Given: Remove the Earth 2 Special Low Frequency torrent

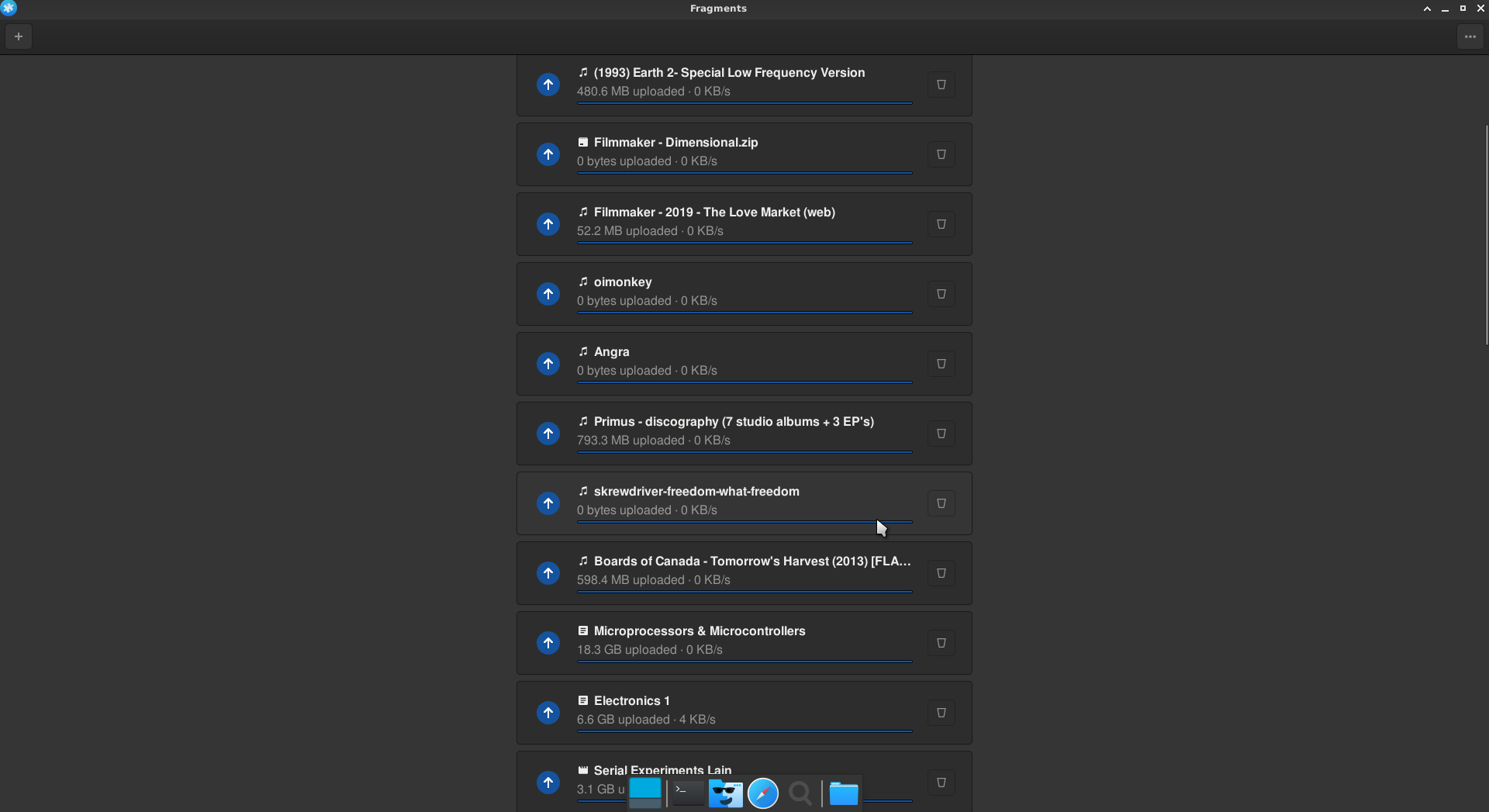Looking at the screenshot, I should tap(941, 85).
